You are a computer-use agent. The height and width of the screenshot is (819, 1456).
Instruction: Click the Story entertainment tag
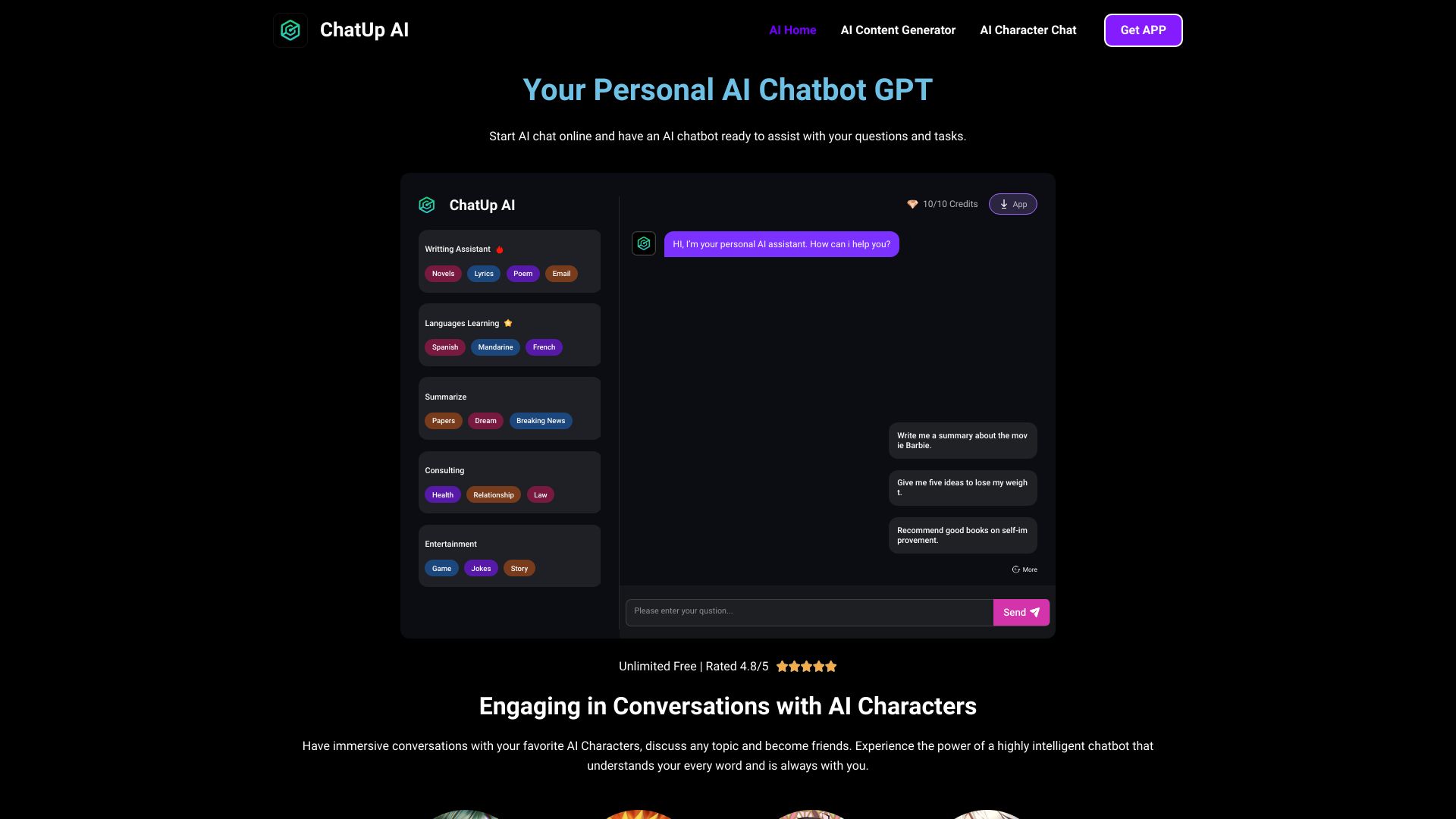point(519,568)
